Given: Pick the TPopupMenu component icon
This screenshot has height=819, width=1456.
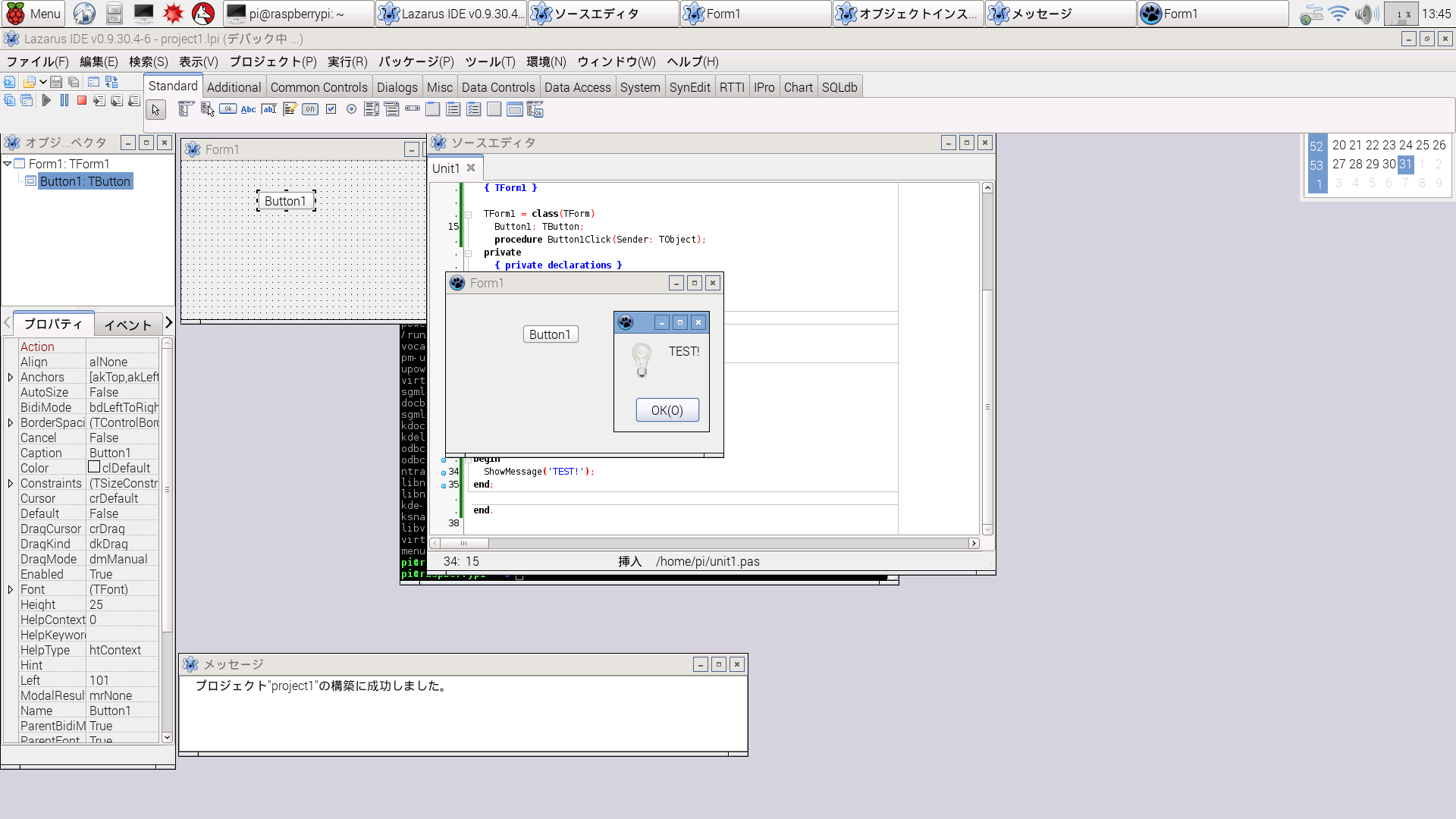Looking at the screenshot, I should pos(207,109).
